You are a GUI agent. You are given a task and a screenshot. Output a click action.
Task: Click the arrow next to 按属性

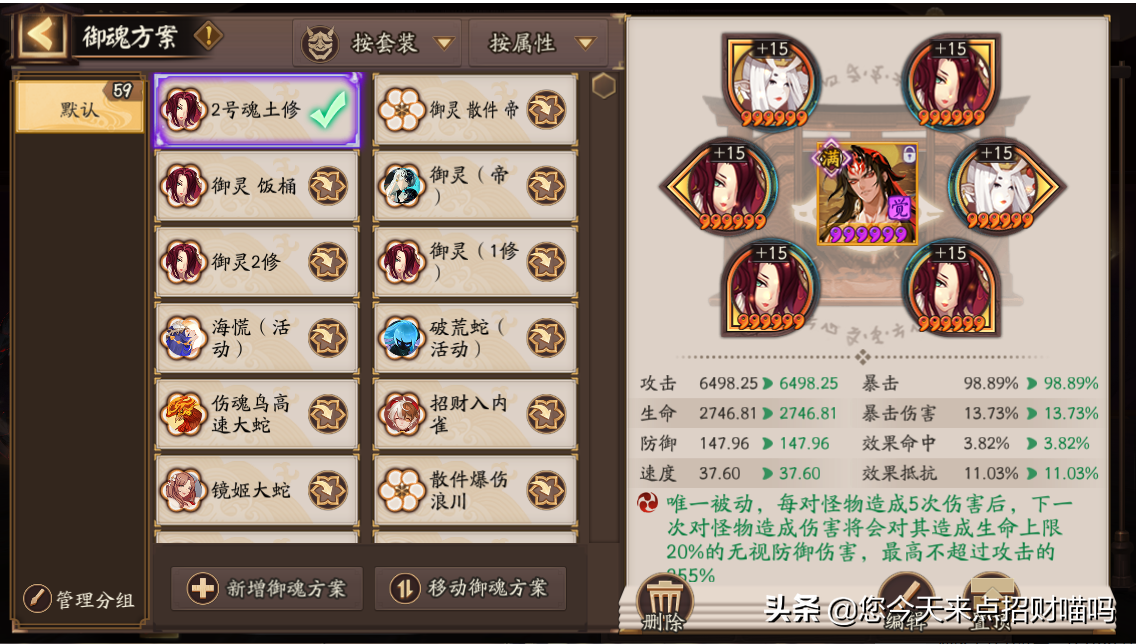tap(585, 44)
